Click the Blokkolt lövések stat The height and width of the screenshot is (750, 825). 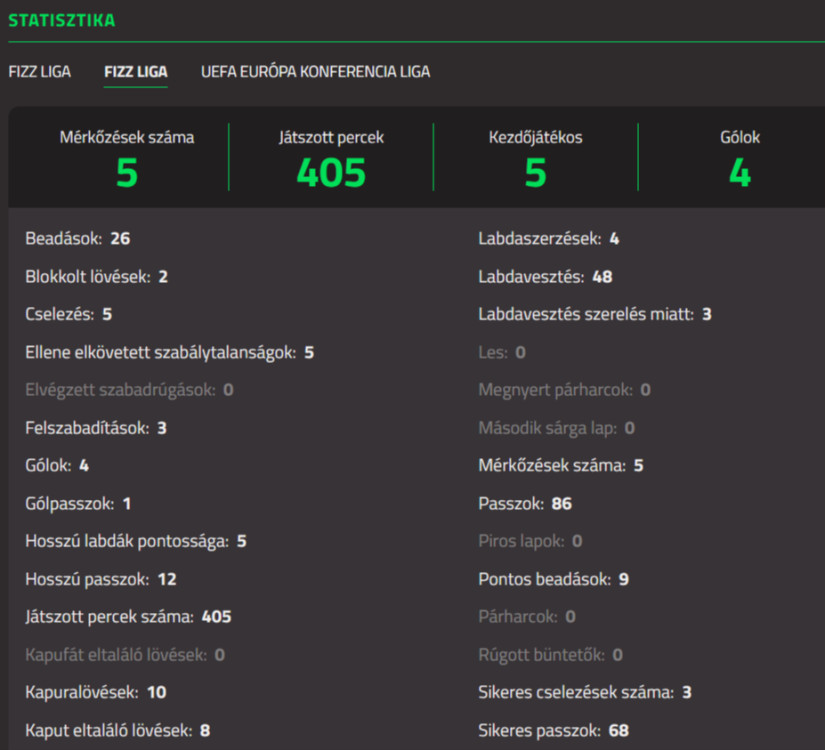96,277
